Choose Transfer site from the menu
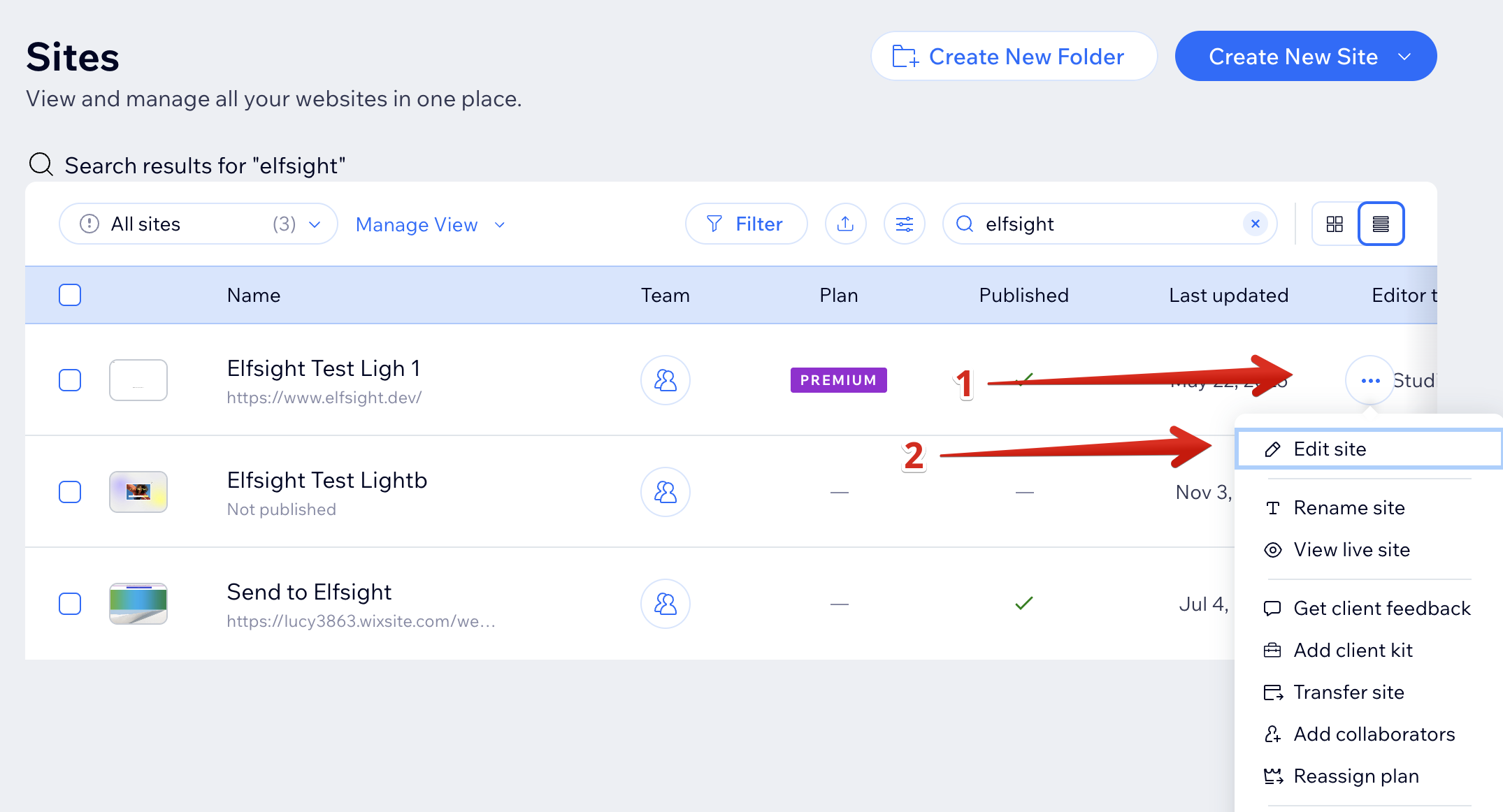The image size is (1503, 812). coord(1369,693)
